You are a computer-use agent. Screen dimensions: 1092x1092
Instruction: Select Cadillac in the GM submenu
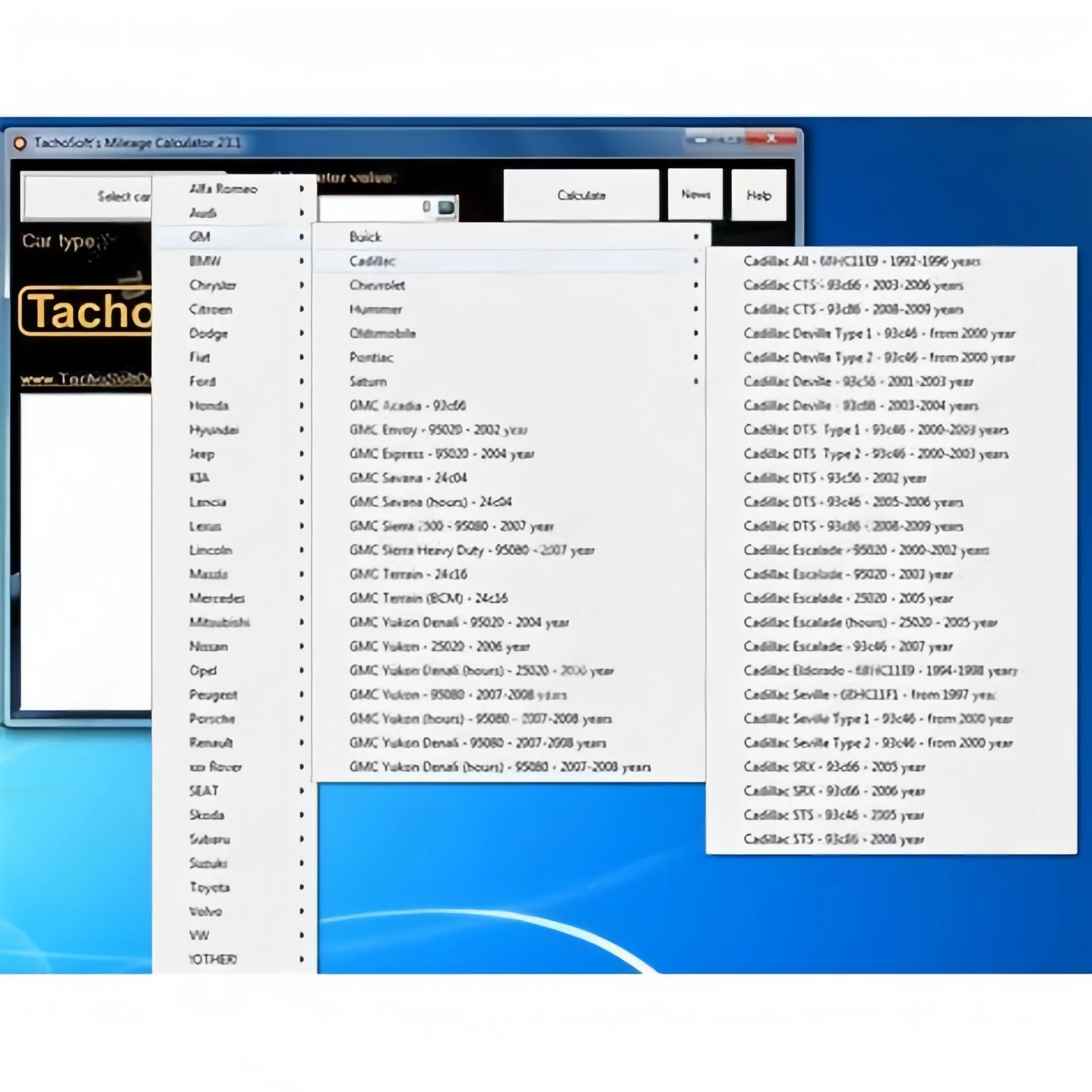pyautogui.click(x=509, y=261)
